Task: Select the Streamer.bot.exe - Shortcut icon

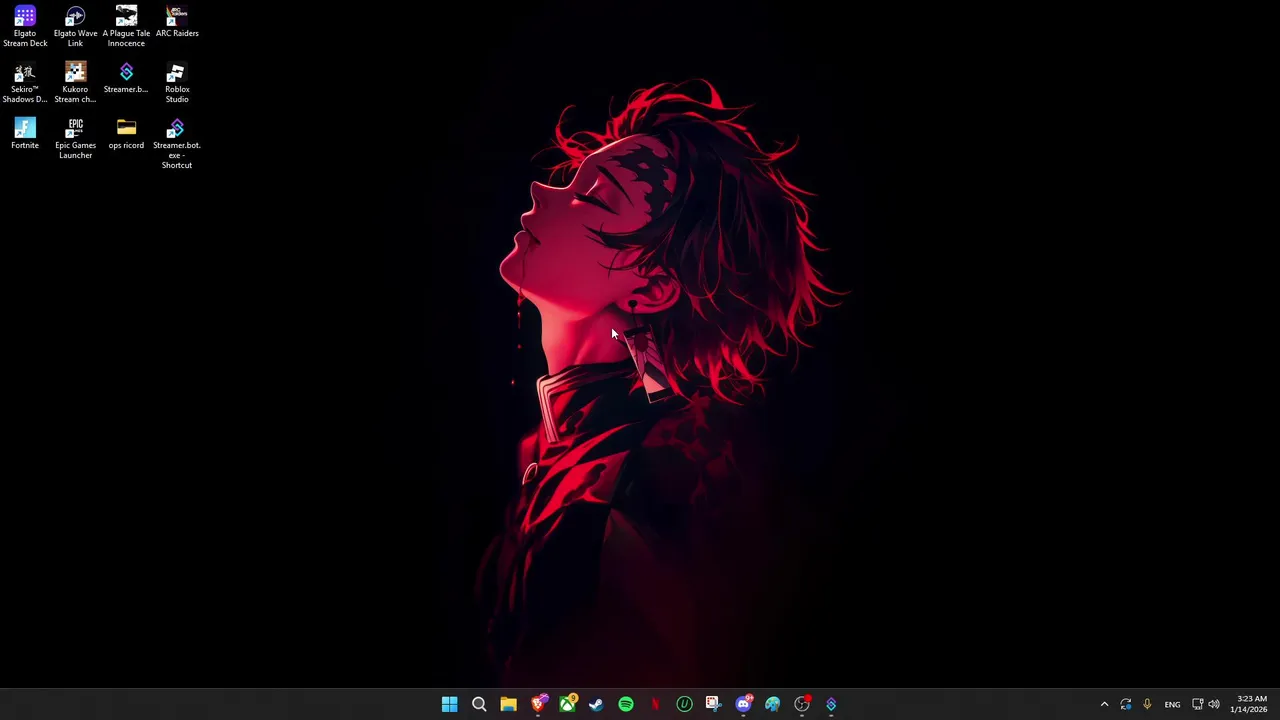Action: tap(177, 144)
